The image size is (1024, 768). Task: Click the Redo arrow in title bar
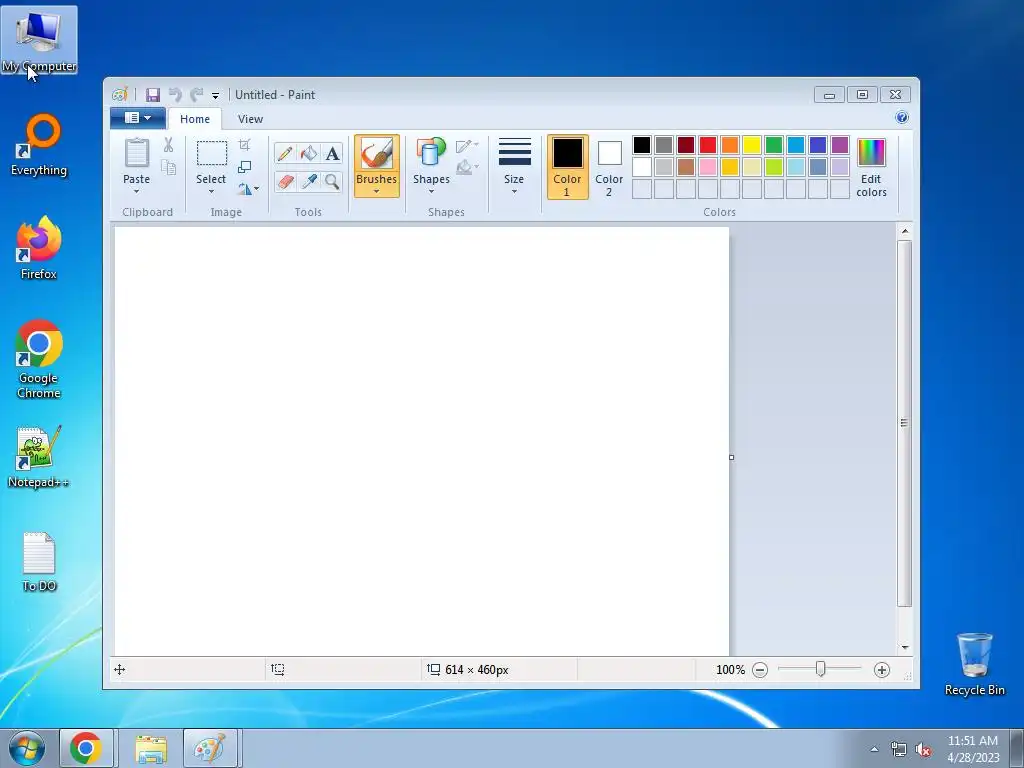coord(197,95)
